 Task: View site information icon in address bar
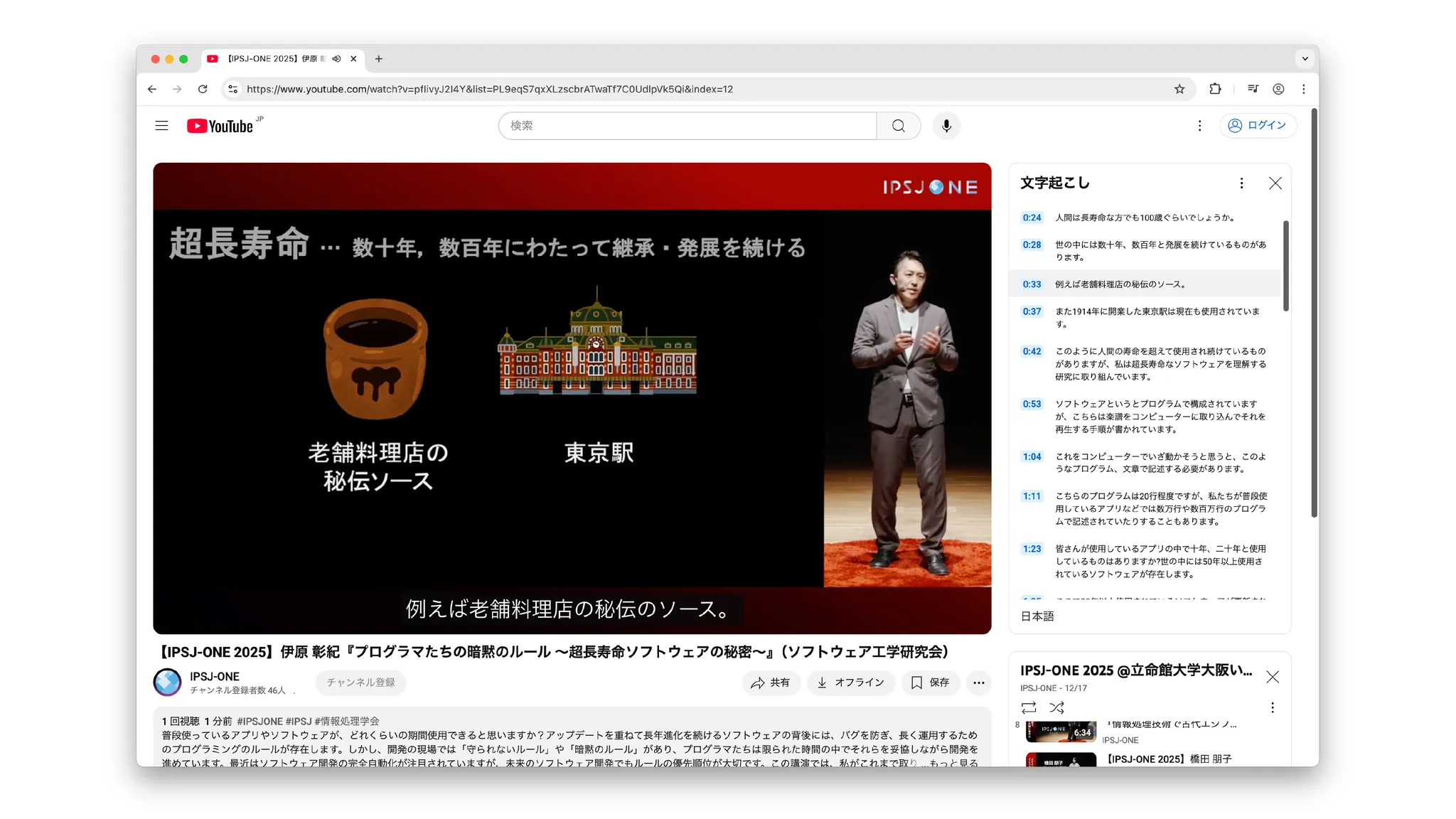coord(232,89)
